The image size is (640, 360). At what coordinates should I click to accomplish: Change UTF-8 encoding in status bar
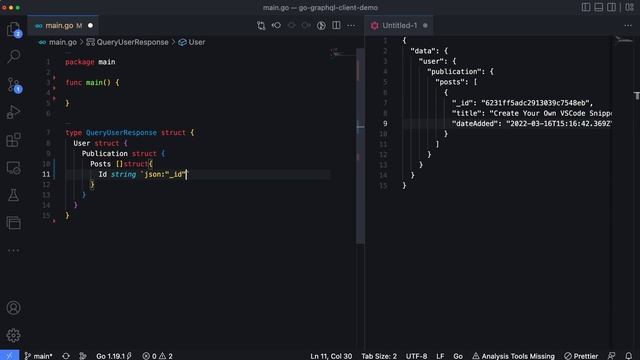[x=416, y=356]
